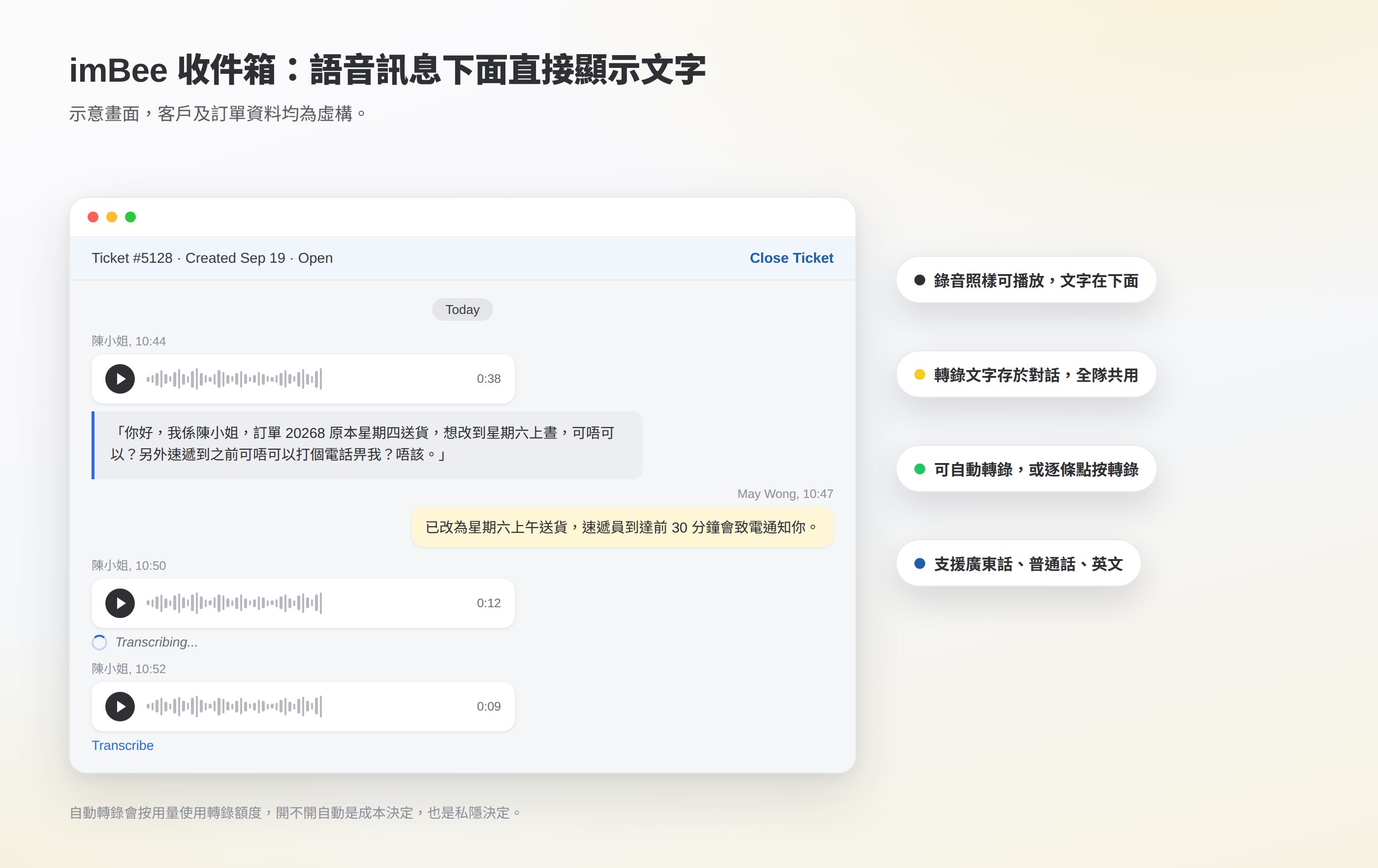Click the green maximize window dot
This screenshot has width=1378, height=868.
click(x=130, y=217)
